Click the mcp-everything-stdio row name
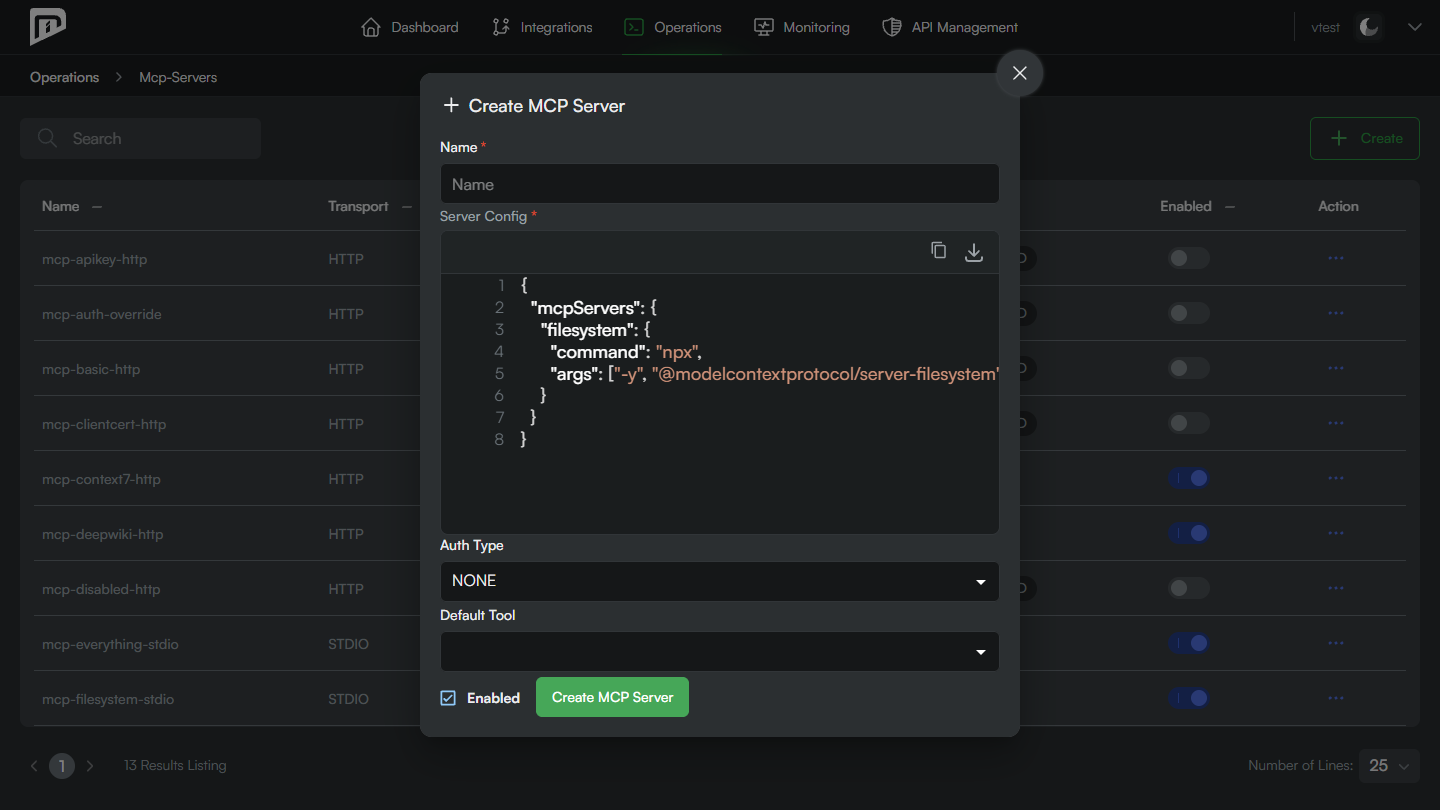1440x810 pixels. click(x=110, y=644)
